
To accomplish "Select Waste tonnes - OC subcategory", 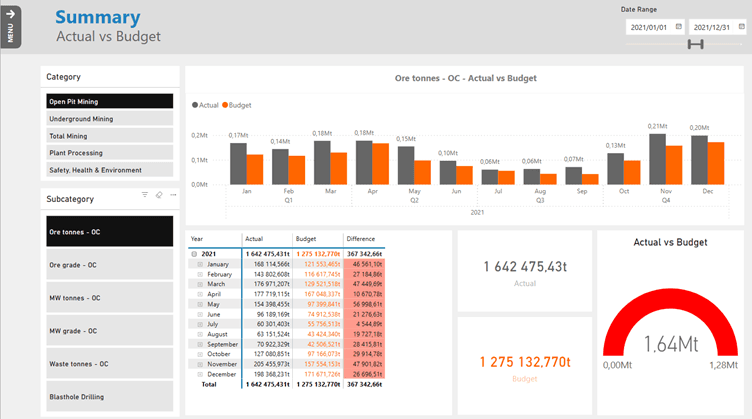I will tap(110, 364).
